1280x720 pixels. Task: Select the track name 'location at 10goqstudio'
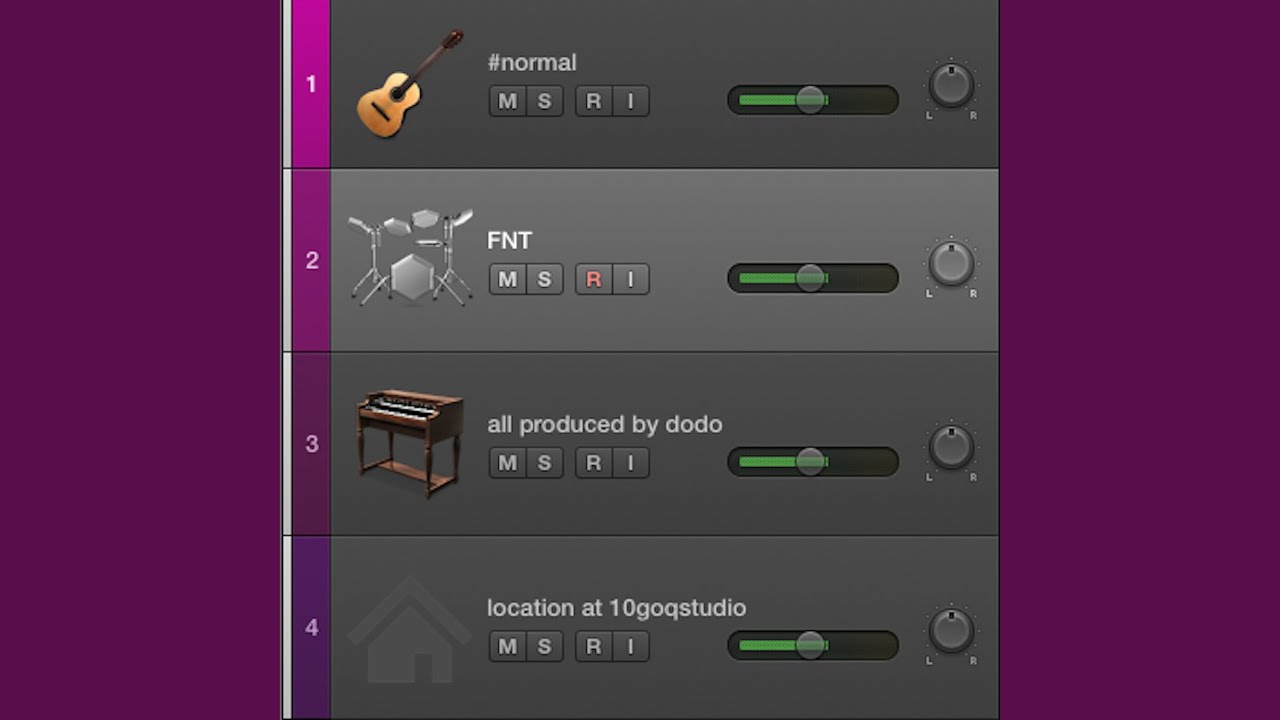pyautogui.click(x=616, y=608)
